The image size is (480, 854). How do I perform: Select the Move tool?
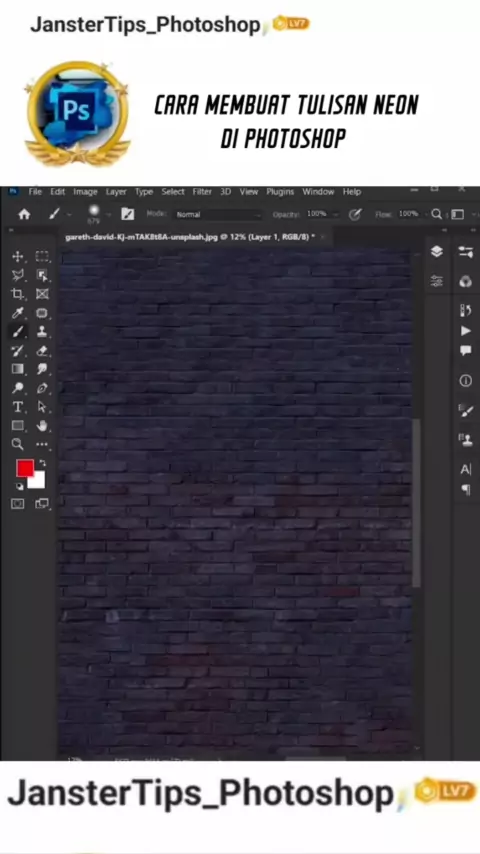click(x=17, y=256)
